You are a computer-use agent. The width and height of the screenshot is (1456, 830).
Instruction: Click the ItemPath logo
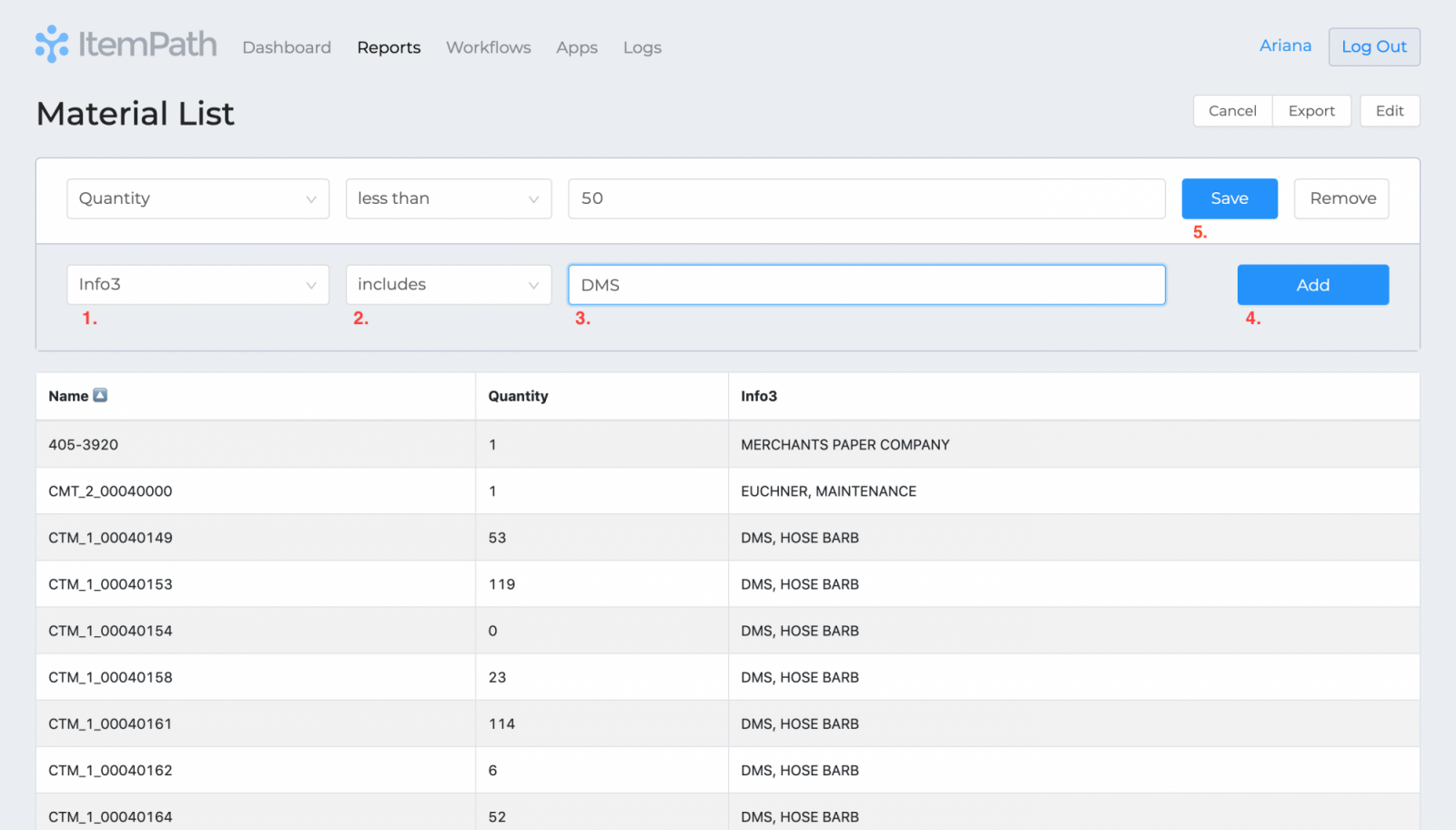click(x=126, y=45)
